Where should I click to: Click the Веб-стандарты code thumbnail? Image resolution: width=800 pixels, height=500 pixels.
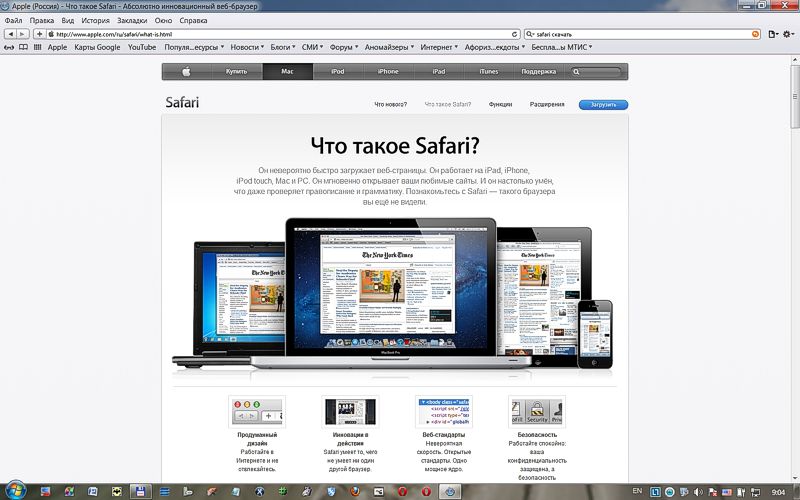pos(443,411)
